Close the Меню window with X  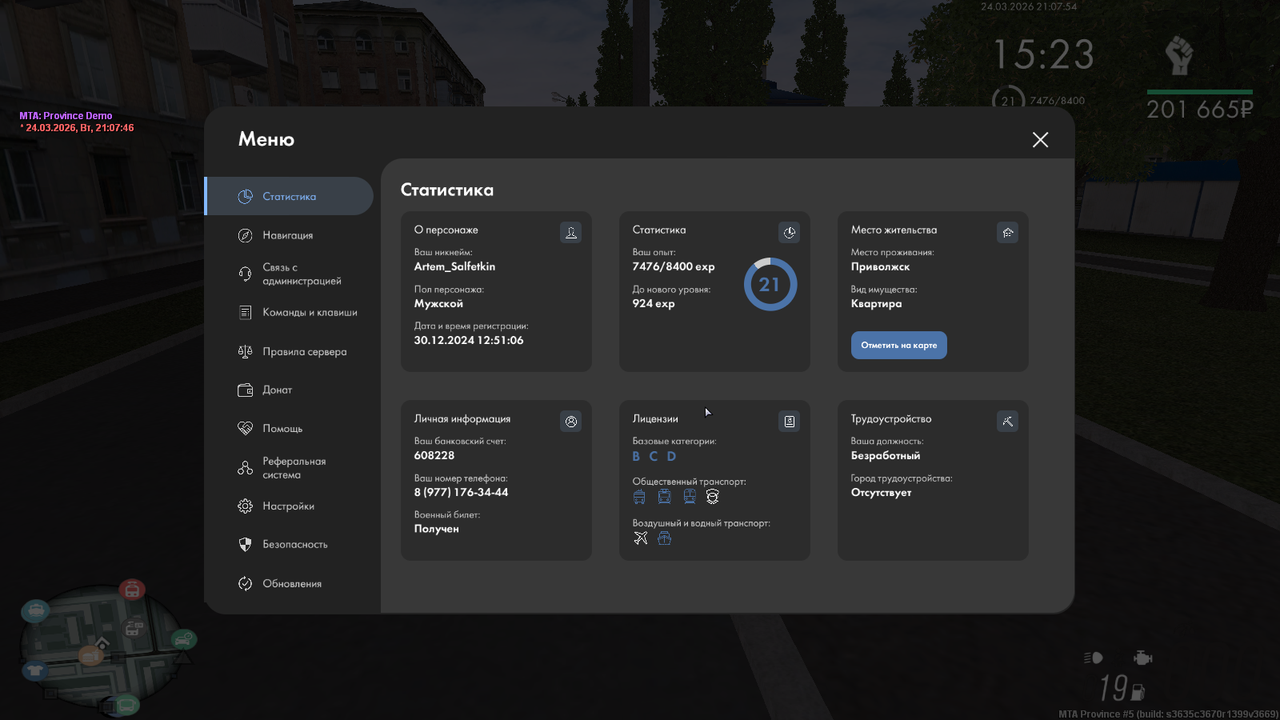coord(1040,140)
